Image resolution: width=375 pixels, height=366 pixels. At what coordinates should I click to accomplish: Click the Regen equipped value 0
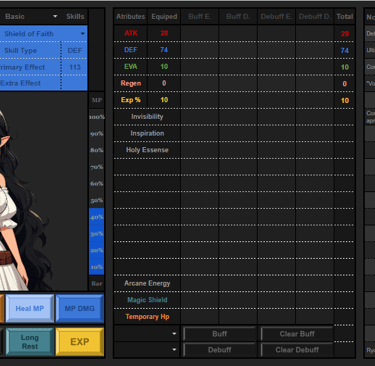pos(164,83)
